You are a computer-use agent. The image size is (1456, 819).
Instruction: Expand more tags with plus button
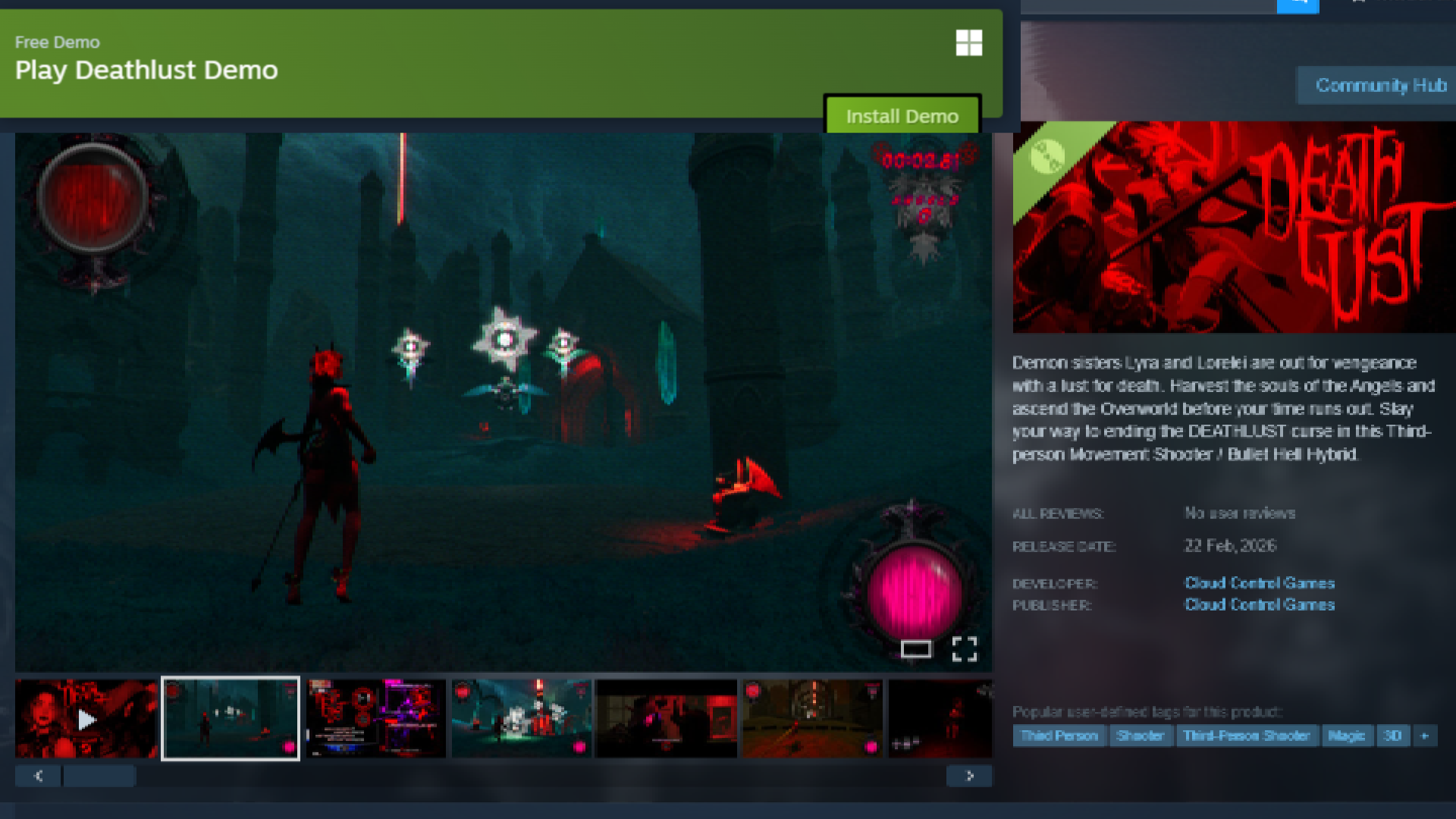coord(1424,736)
